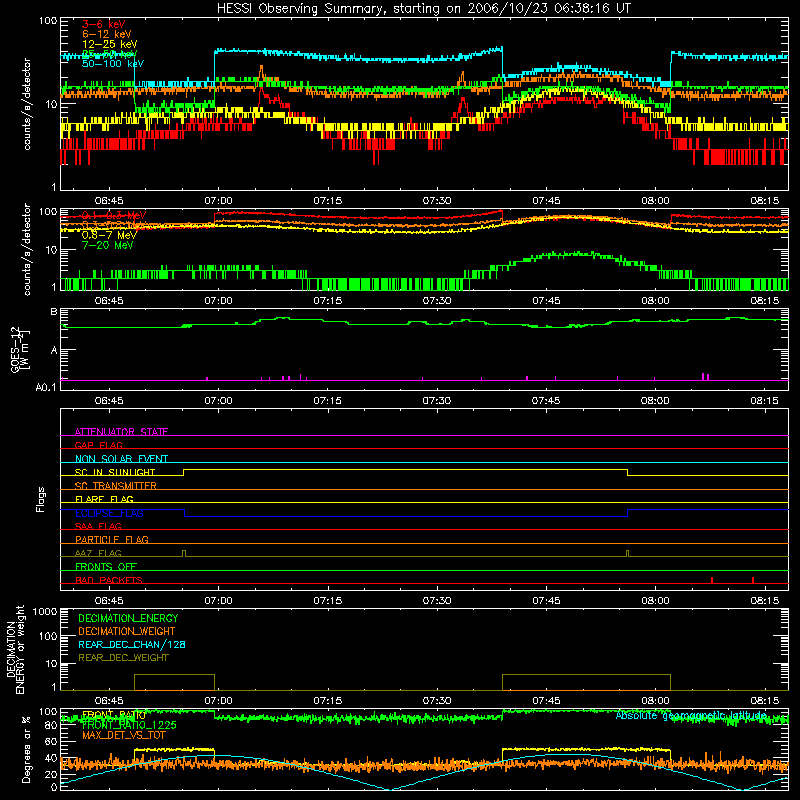Click the ECLIPSE_FLAG label
The width and height of the screenshot is (800, 800).
(x=109, y=513)
